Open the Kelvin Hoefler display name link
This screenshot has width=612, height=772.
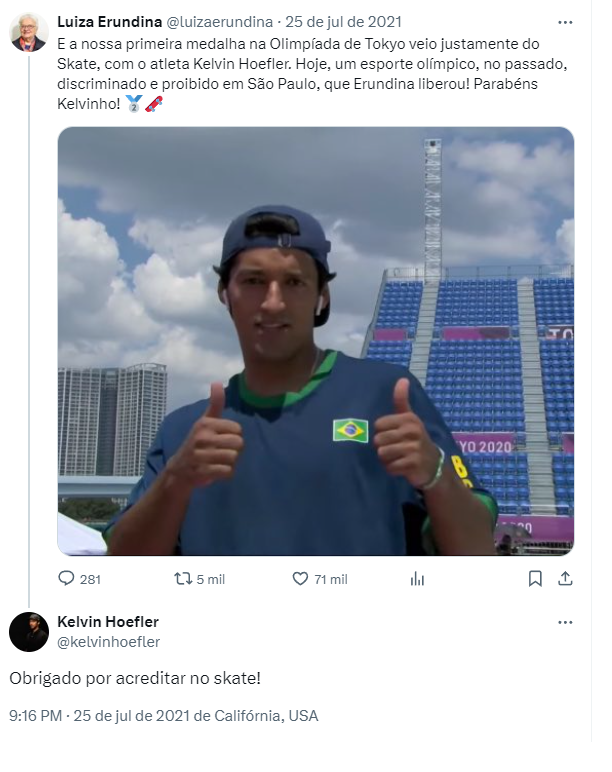(108, 622)
